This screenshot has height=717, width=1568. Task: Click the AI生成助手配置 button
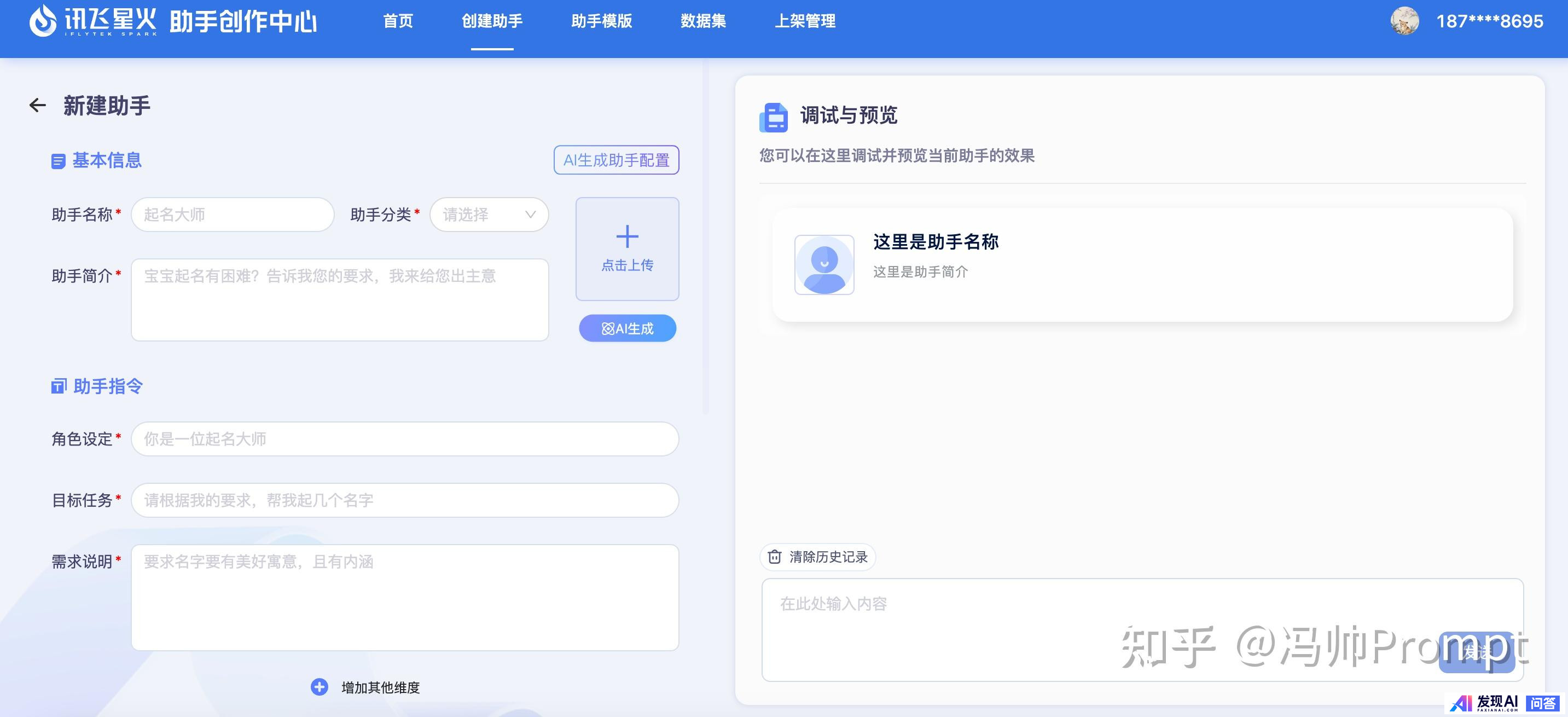click(x=616, y=160)
